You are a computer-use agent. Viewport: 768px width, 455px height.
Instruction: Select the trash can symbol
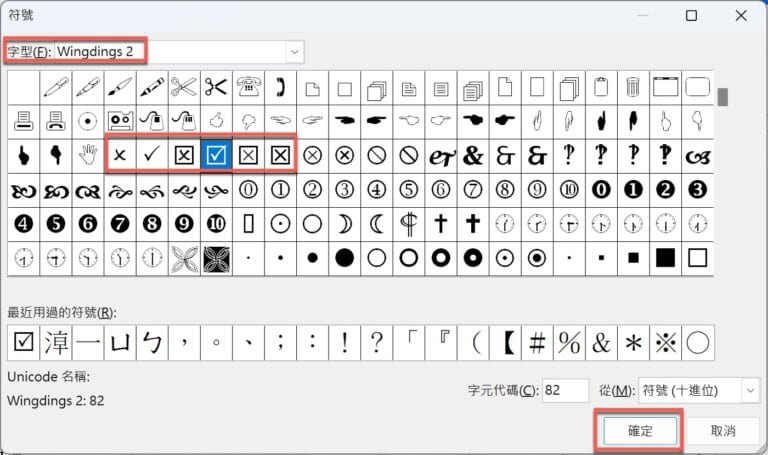[x=633, y=87]
